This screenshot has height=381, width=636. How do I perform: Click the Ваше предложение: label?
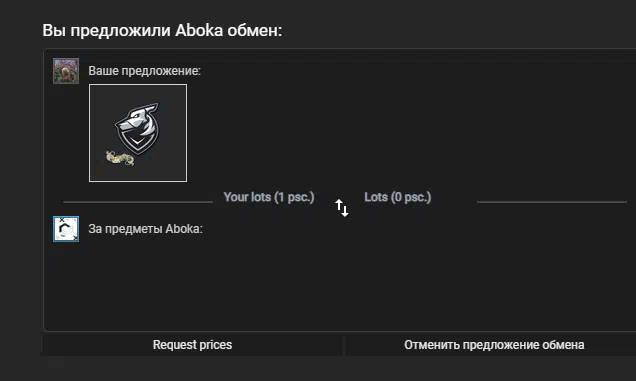click(144, 71)
